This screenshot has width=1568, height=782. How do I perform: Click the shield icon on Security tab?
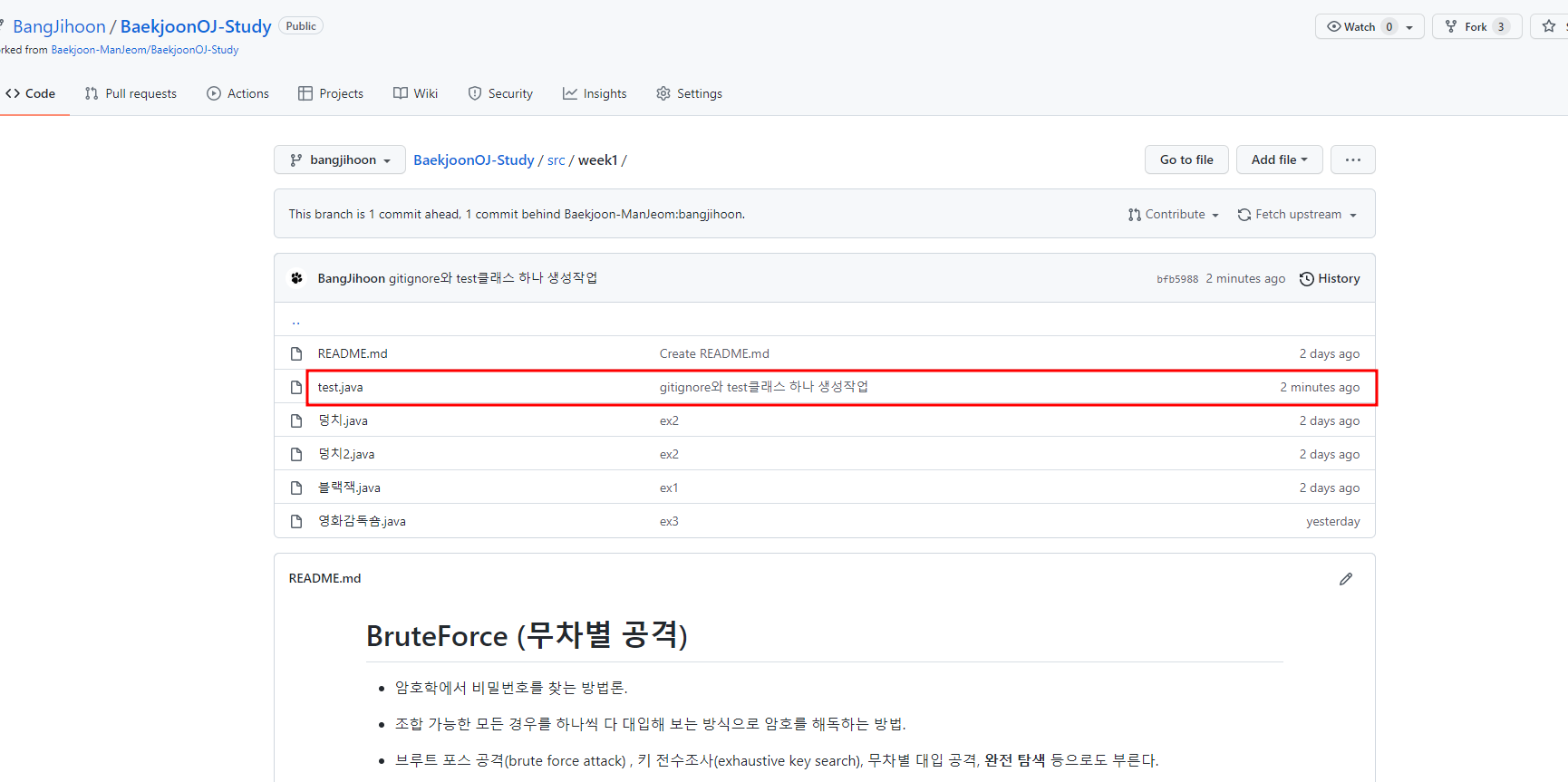click(475, 93)
